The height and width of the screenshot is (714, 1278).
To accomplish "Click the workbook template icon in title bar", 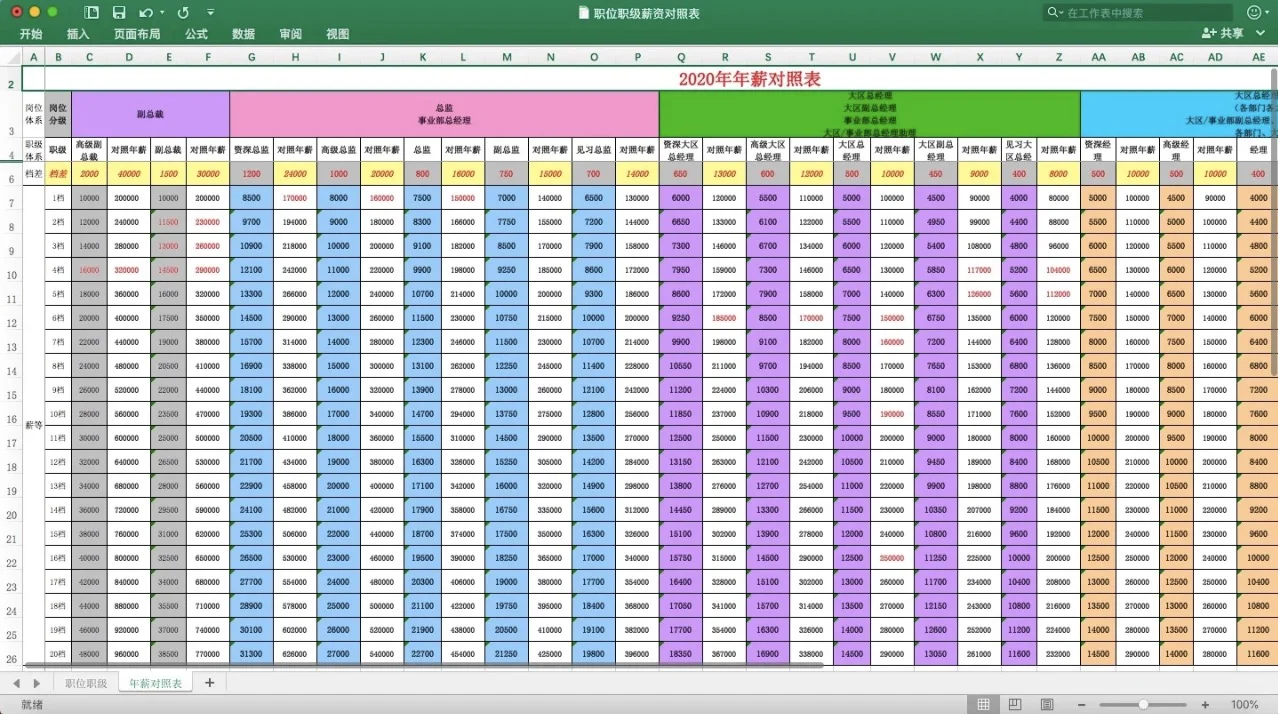I will 92,13.
